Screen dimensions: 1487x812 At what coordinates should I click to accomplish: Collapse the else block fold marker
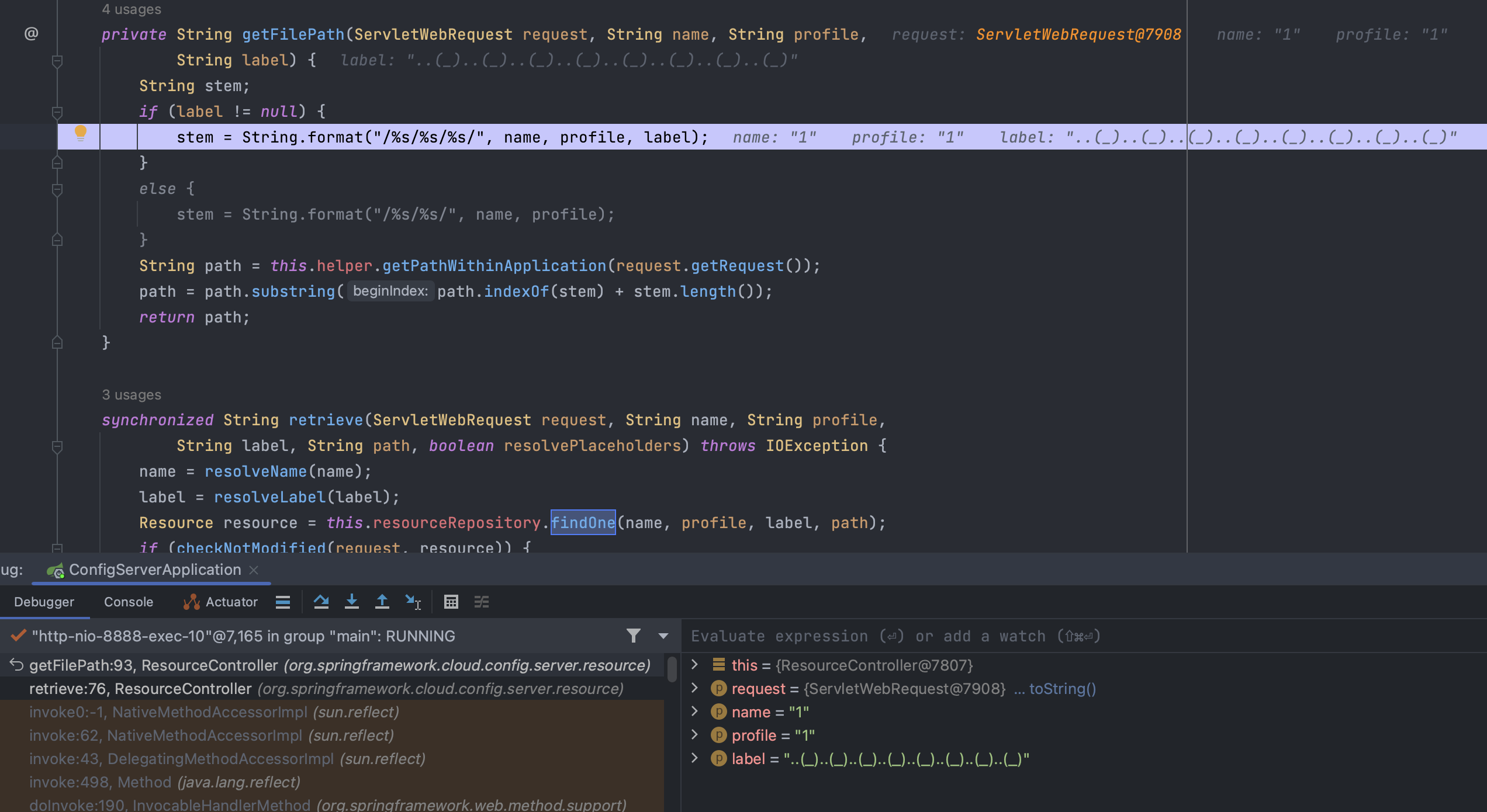click(x=57, y=189)
